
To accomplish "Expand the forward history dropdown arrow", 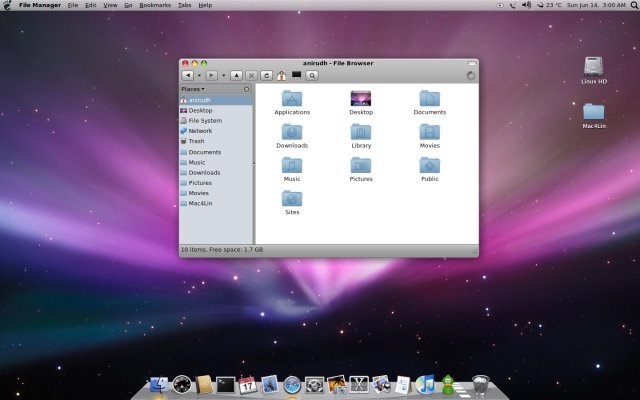I will pyautogui.click(x=223, y=75).
